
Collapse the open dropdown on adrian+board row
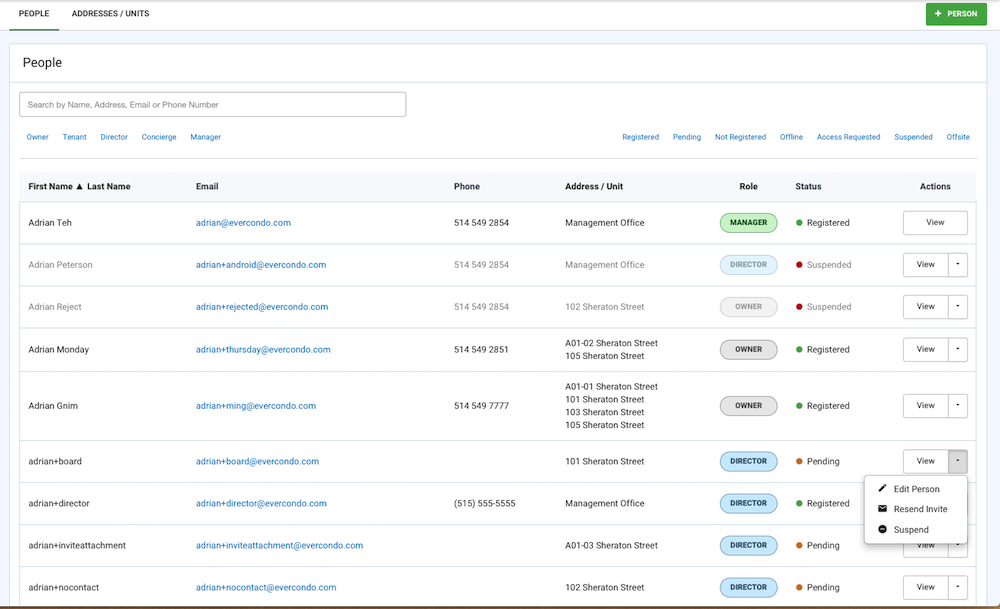point(958,461)
